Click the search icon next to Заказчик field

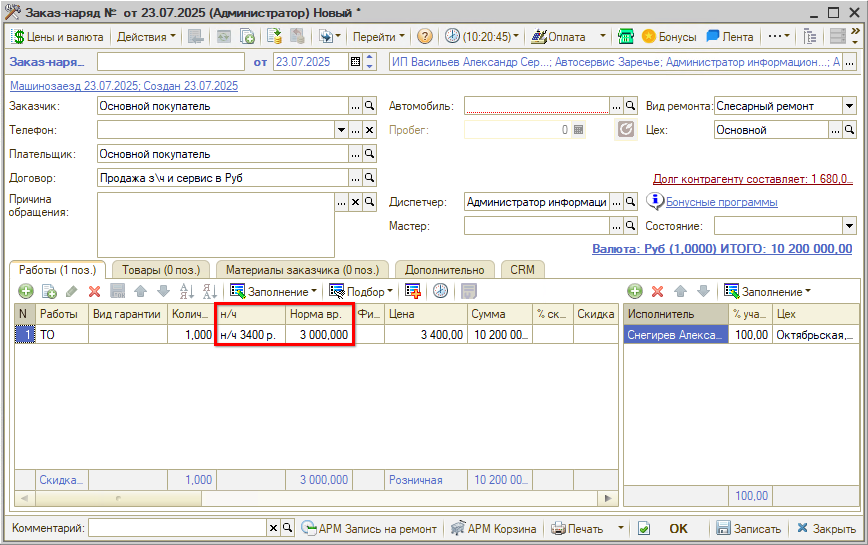369,106
